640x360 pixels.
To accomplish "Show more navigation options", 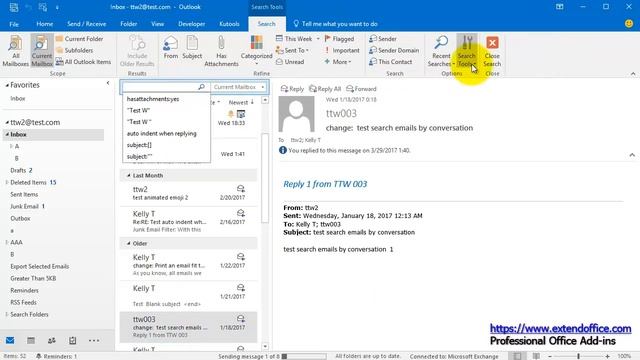I will click(94, 340).
